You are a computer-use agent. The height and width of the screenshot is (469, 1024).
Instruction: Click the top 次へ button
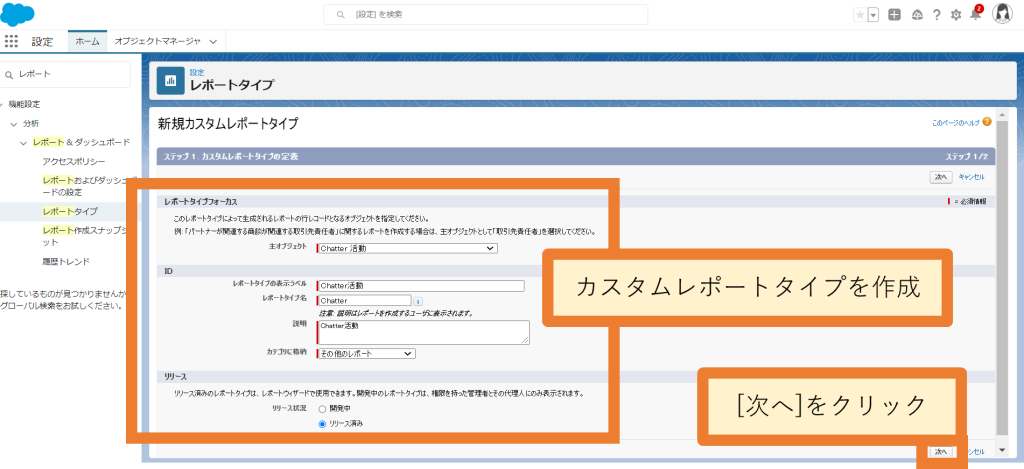pyautogui.click(x=941, y=177)
